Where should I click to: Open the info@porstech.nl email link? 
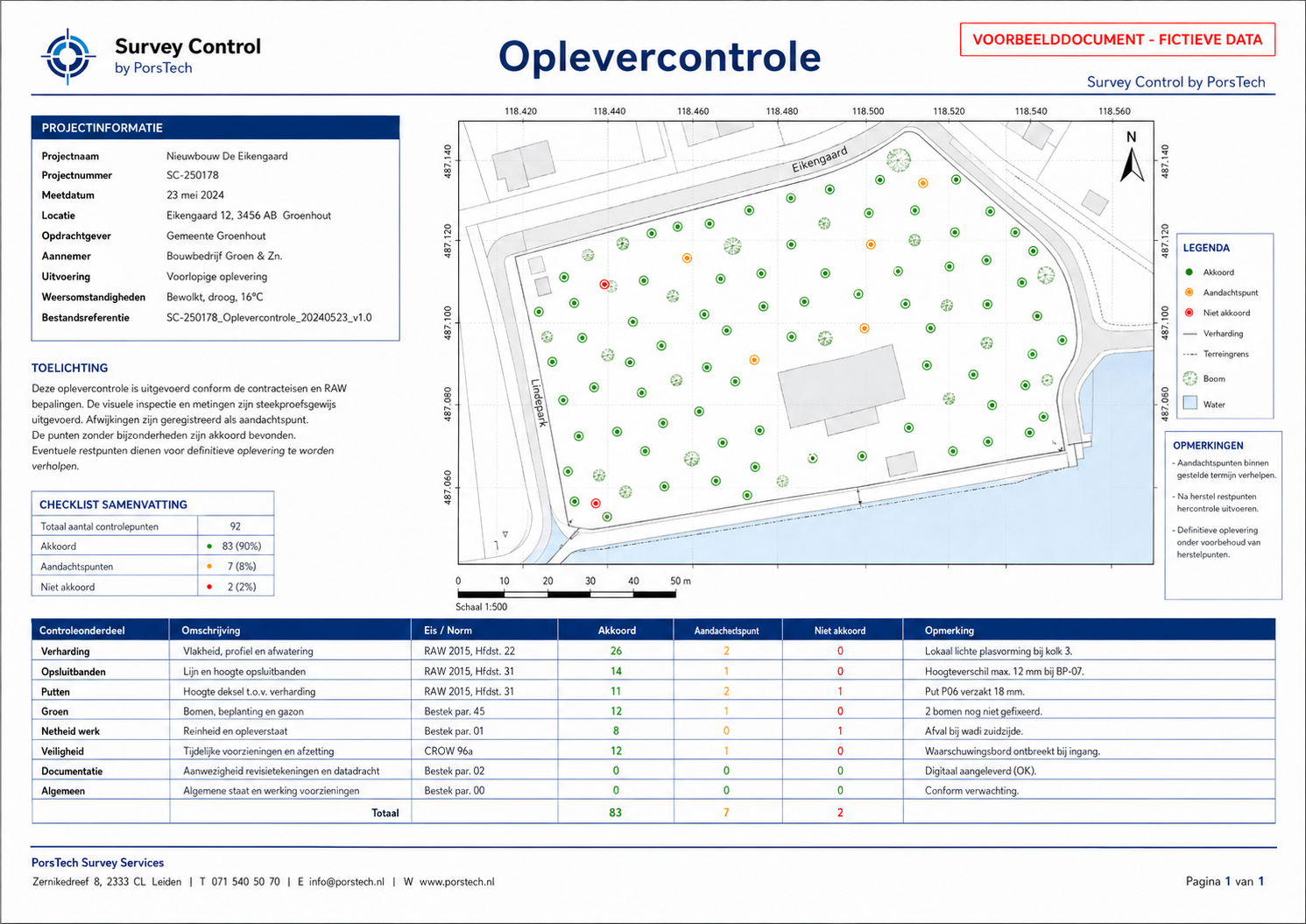(347, 882)
